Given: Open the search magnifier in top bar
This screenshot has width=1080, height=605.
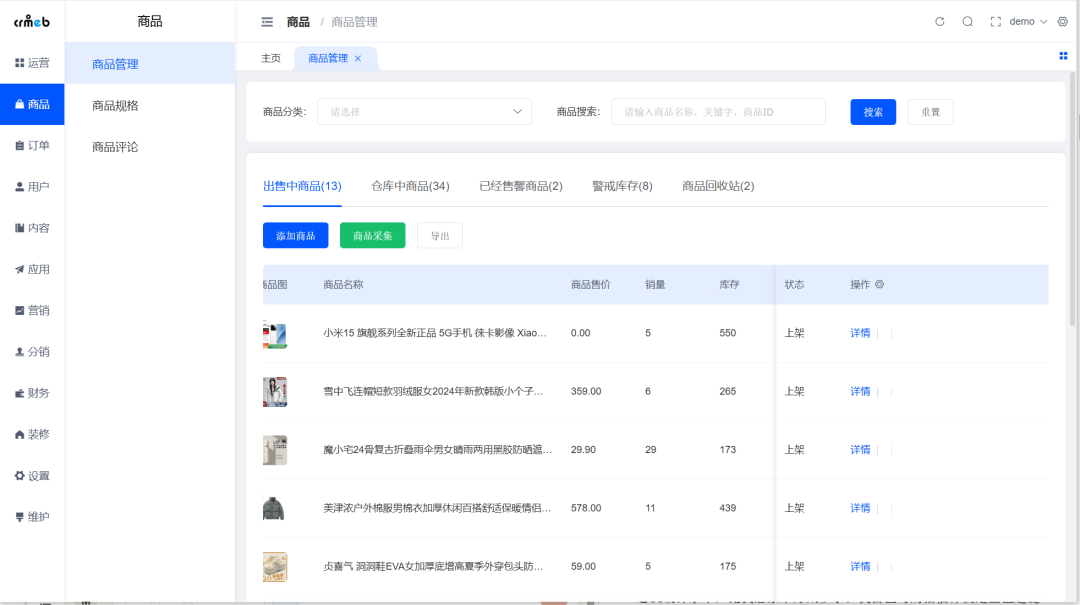Looking at the screenshot, I should click(965, 21).
